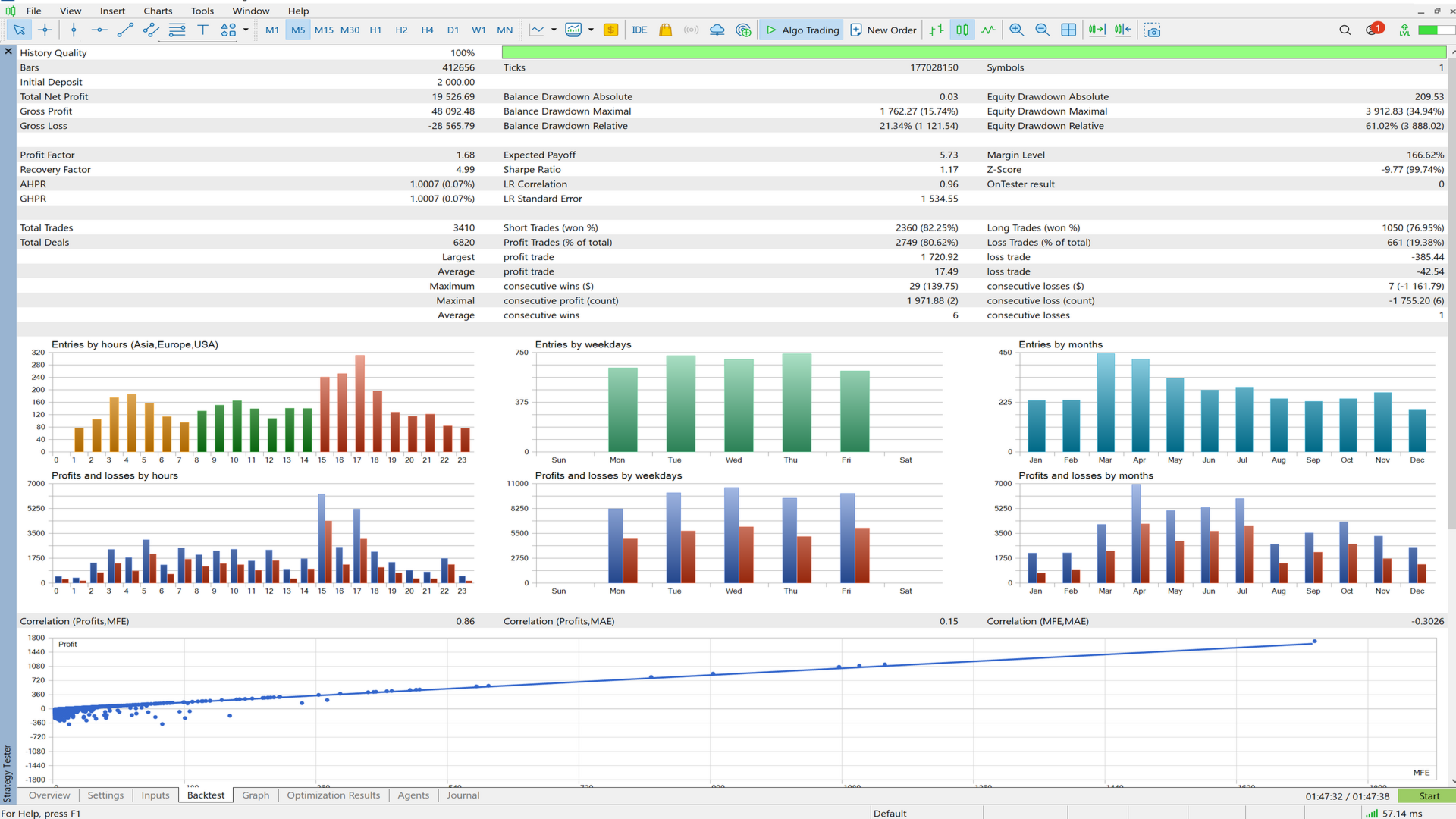
Task: Capture a chart screenshot with the camera icon
Action: pyautogui.click(x=1153, y=30)
